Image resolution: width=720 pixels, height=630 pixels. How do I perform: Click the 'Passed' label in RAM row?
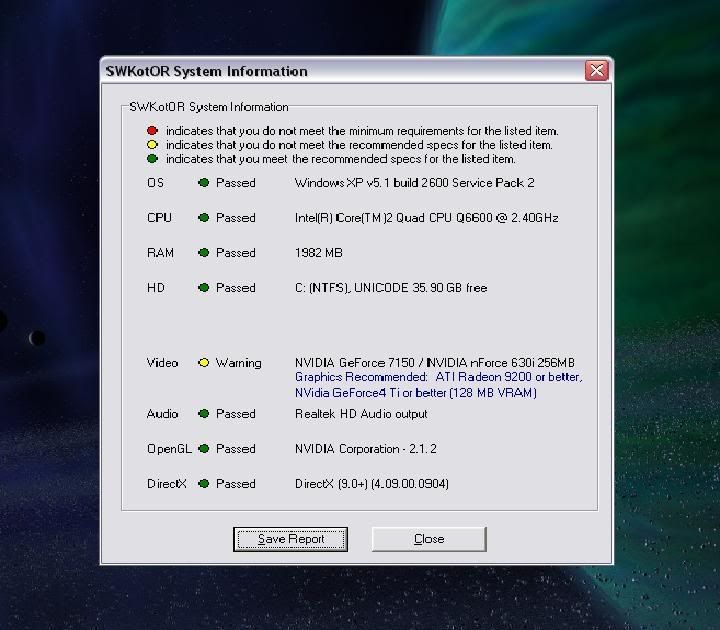[x=236, y=253]
